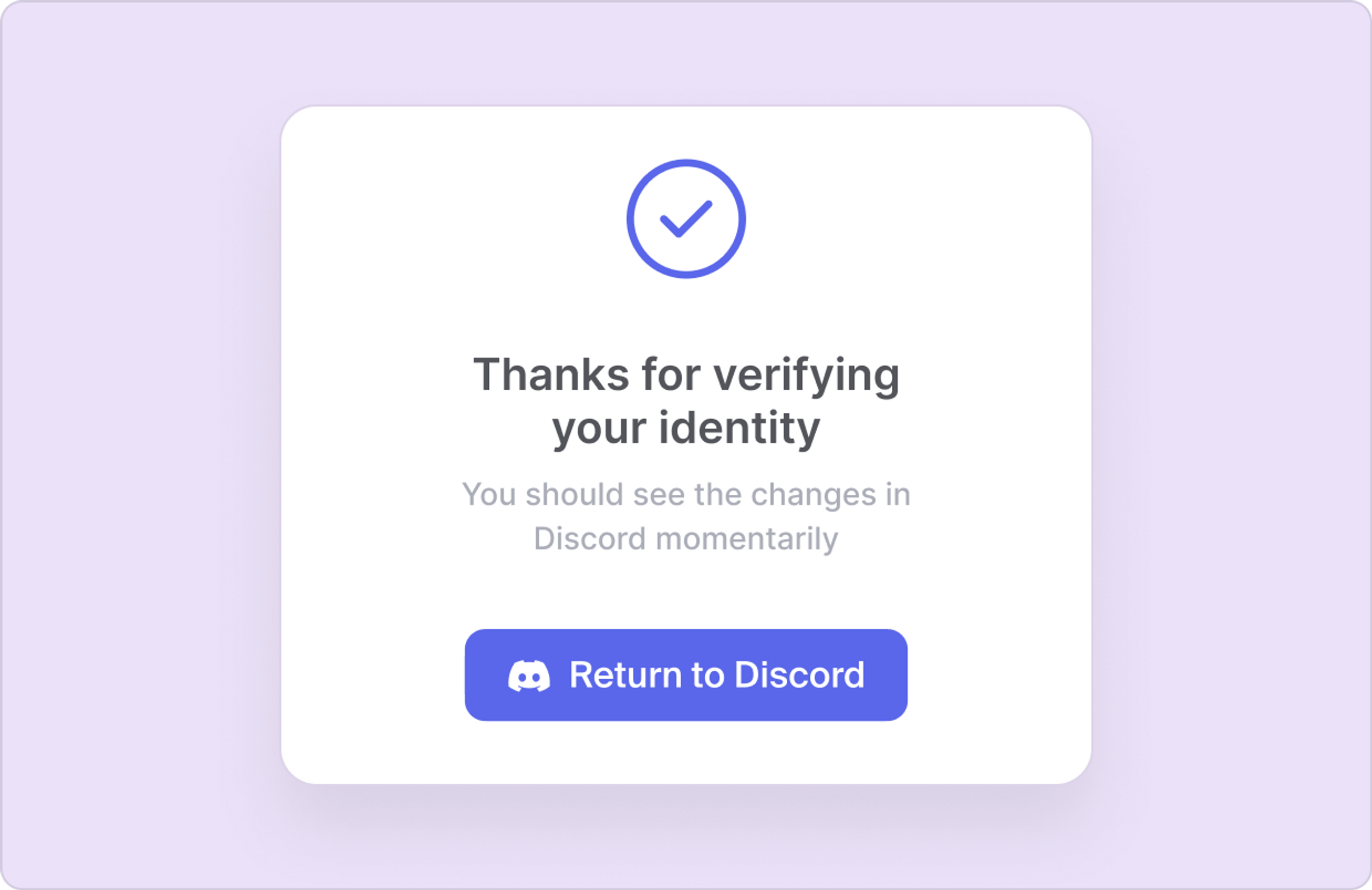Click the word 'to' on the blue button
The image size is (1372, 890).
point(708,675)
